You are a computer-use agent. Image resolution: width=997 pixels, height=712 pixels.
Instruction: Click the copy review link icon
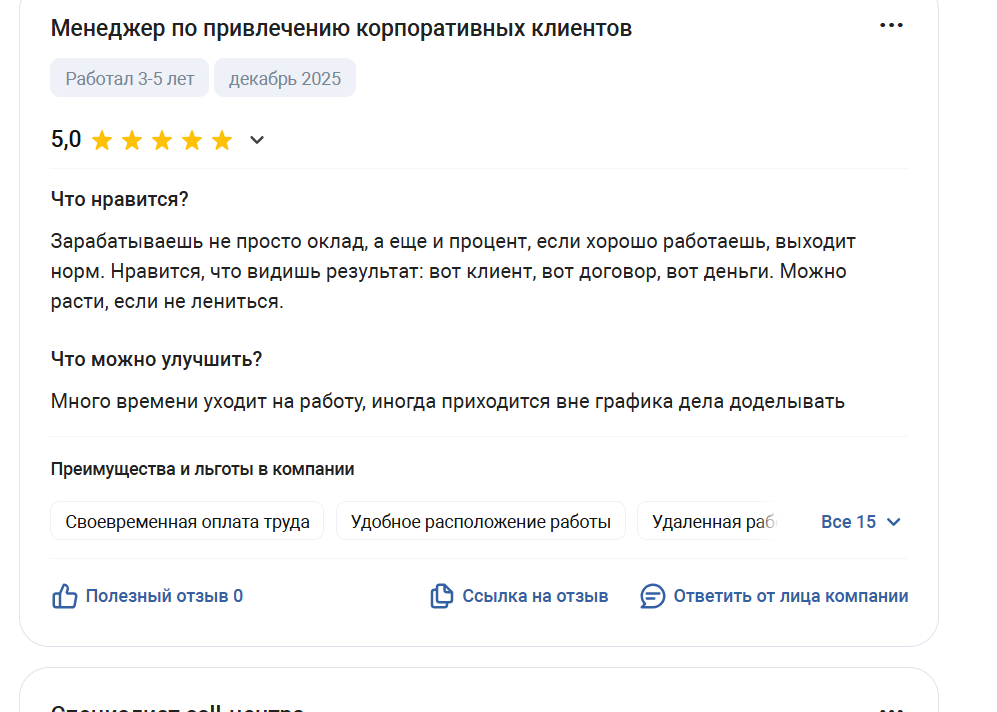[x=441, y=597]
